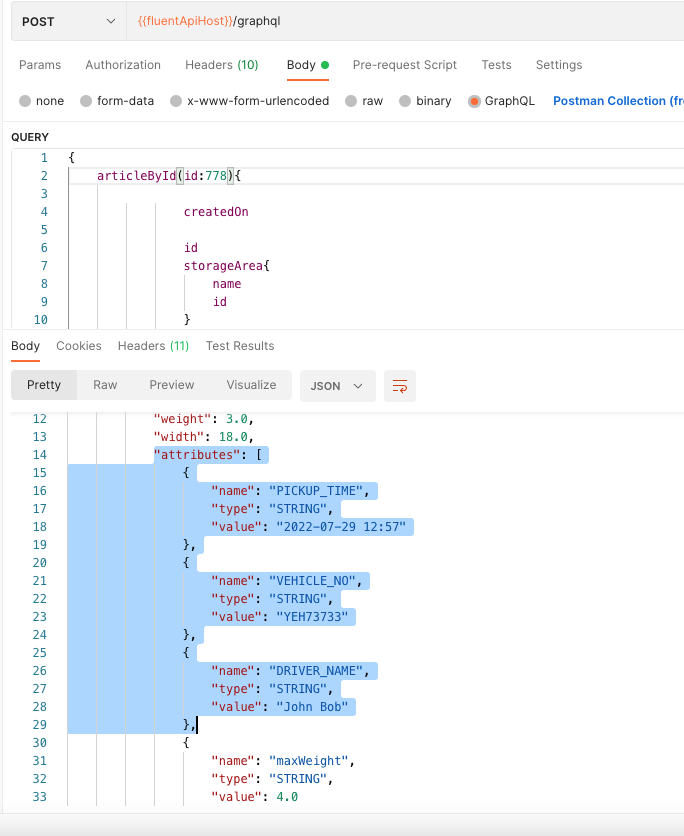Switch to the Authorization tab
The image size is (684, 836).
coord(123,65)
